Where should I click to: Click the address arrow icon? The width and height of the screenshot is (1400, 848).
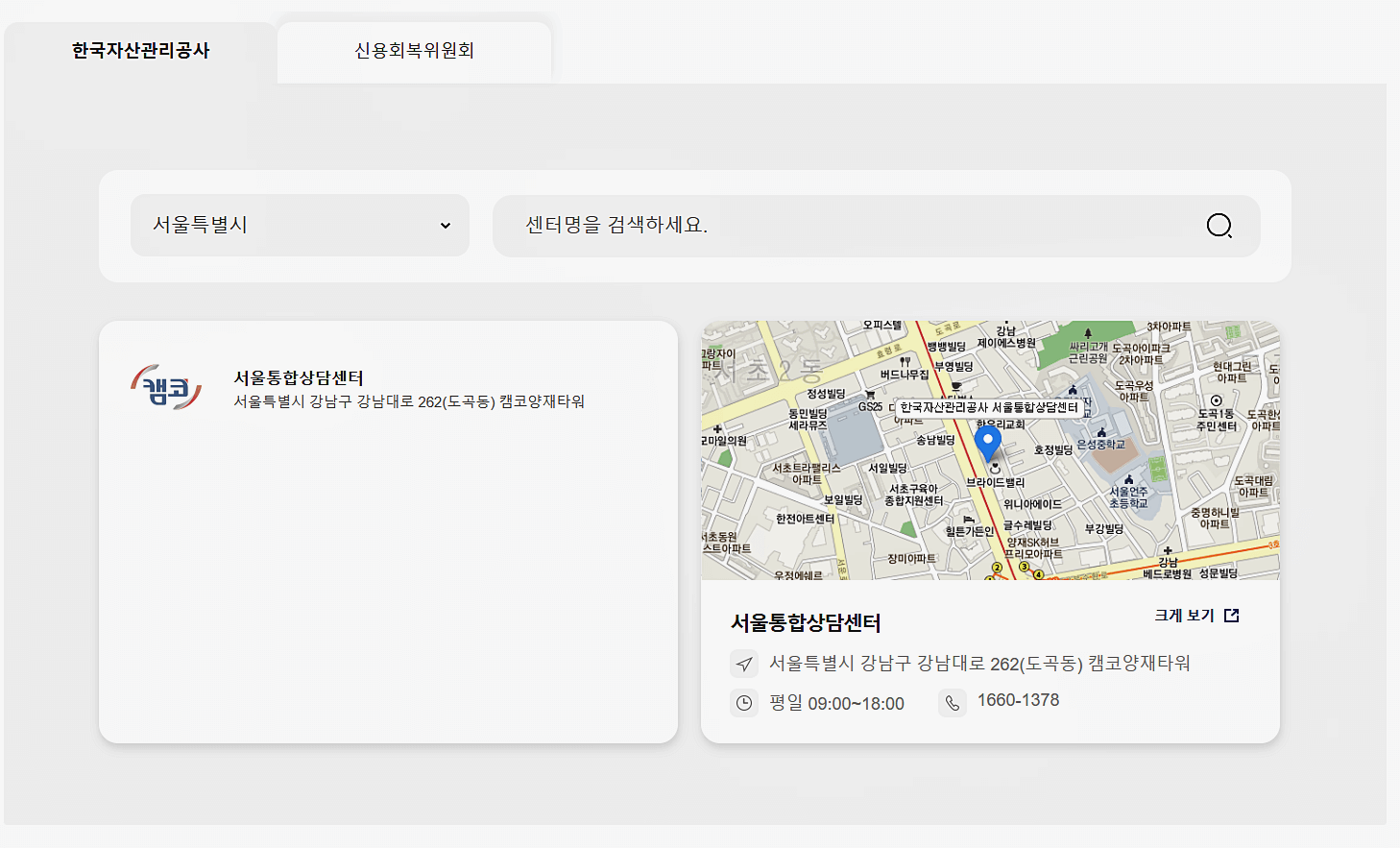744,664
